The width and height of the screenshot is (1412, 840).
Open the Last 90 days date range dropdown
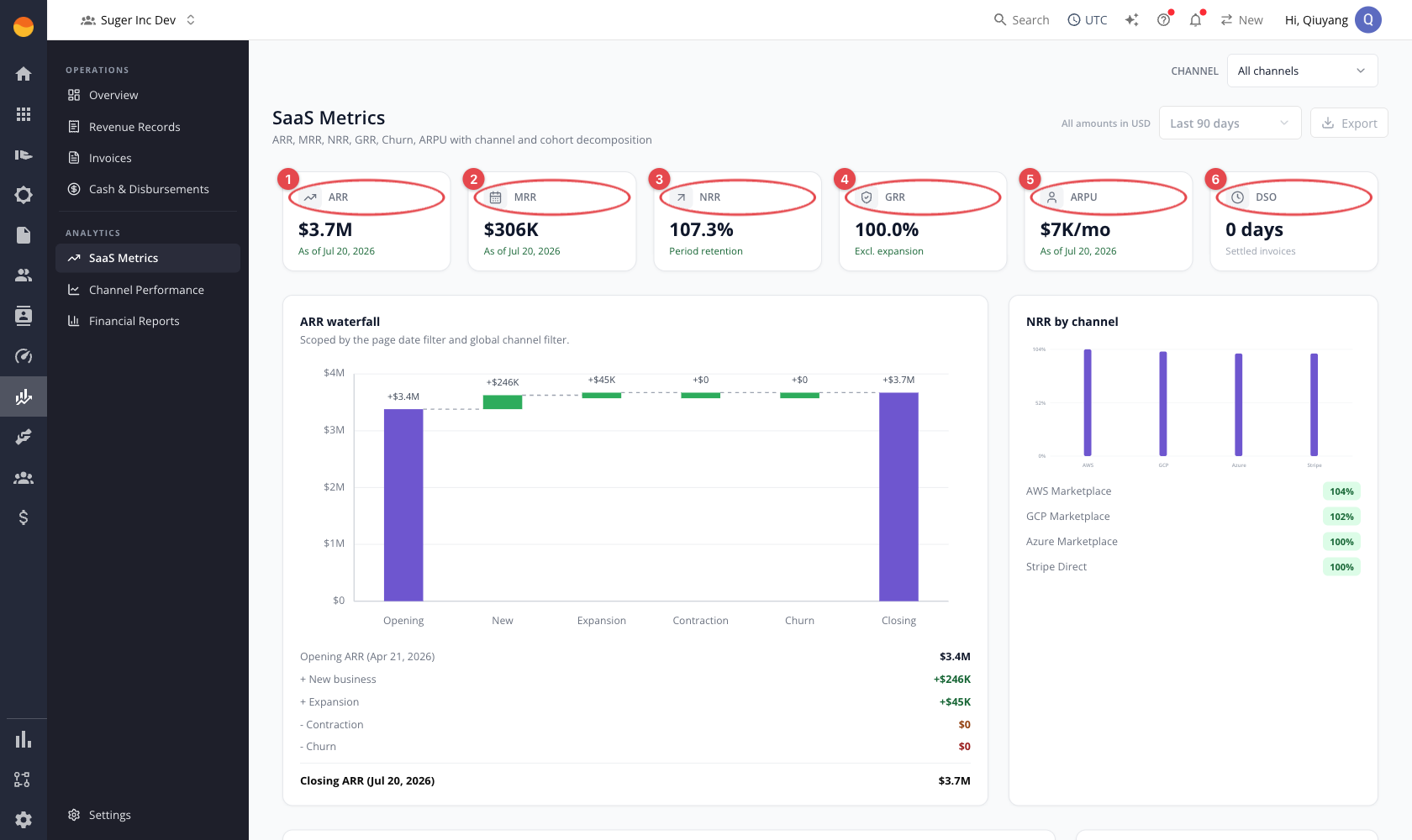click(1230, 123)
